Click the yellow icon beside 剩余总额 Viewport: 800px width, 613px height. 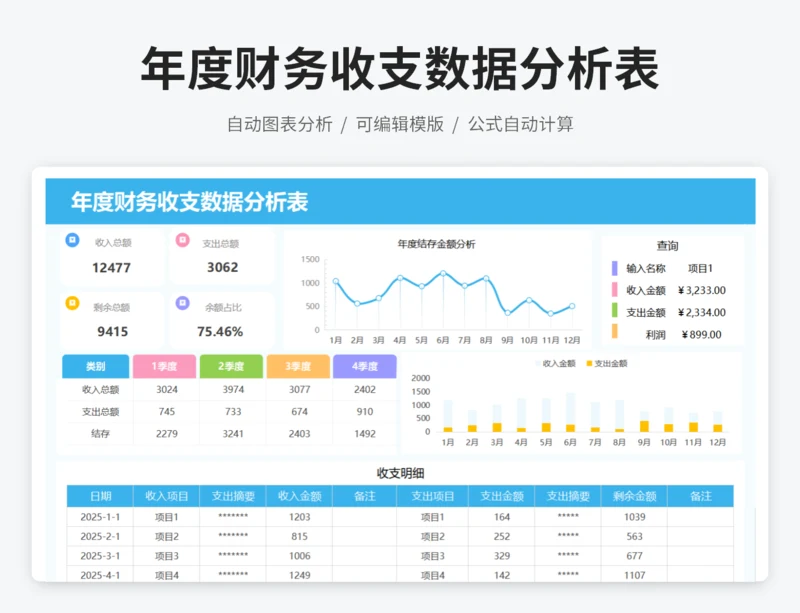pos(72,303)
